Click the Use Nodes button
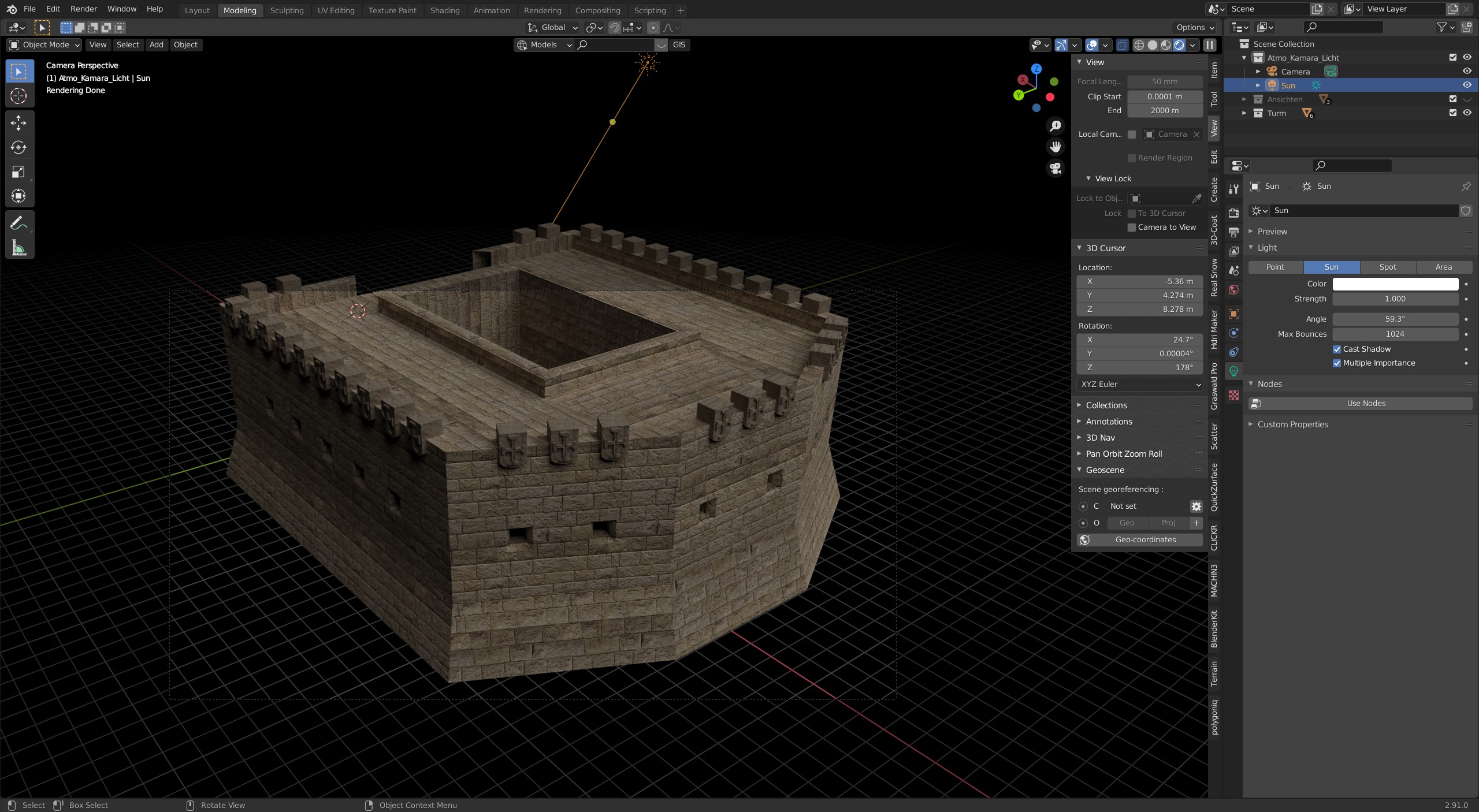 pos(1365,403)
